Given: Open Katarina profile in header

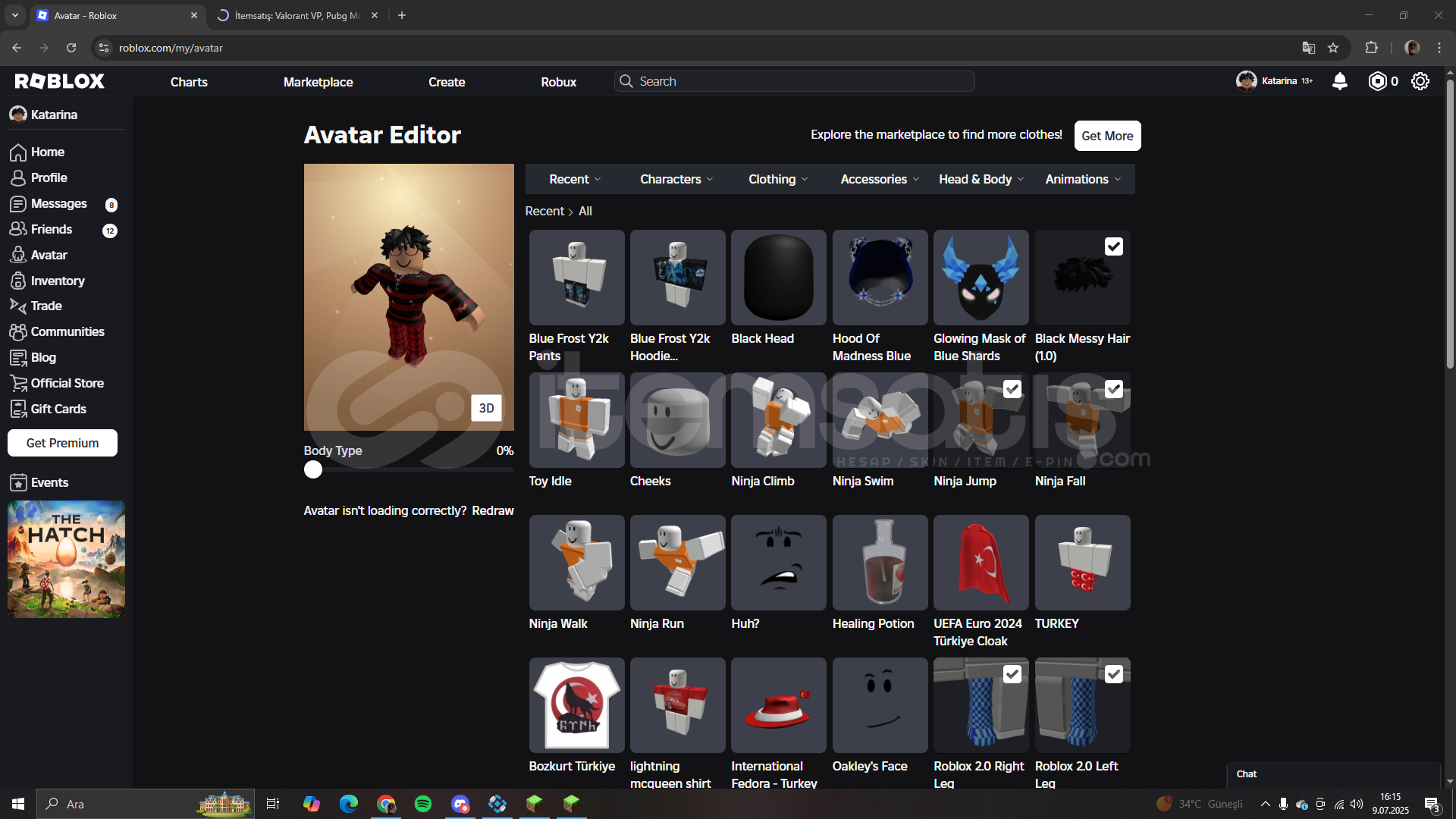Looking at the screenshot, I should 1274,81.
